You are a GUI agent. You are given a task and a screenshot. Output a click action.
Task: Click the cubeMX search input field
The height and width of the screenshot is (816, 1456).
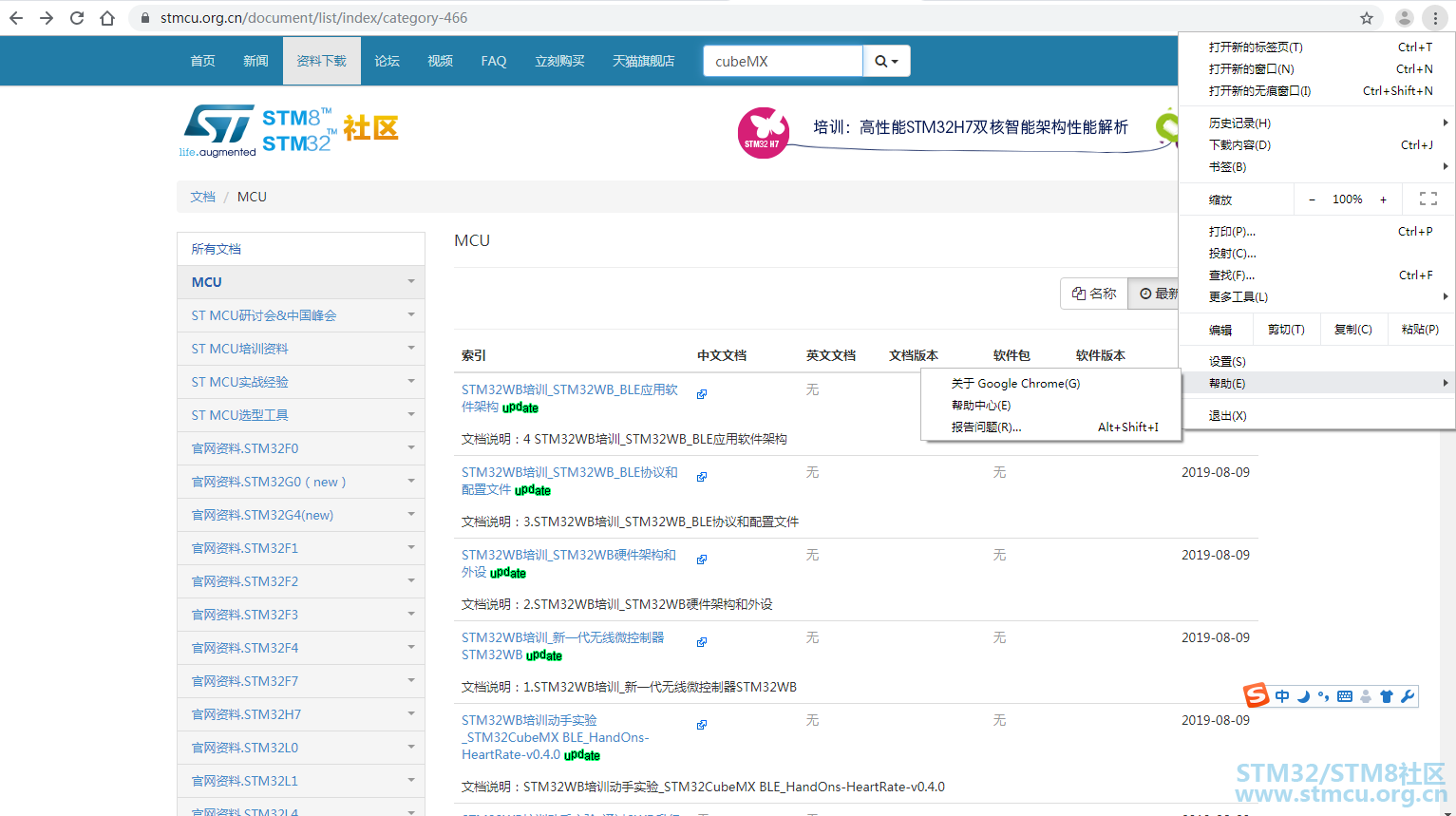(784, 61)
